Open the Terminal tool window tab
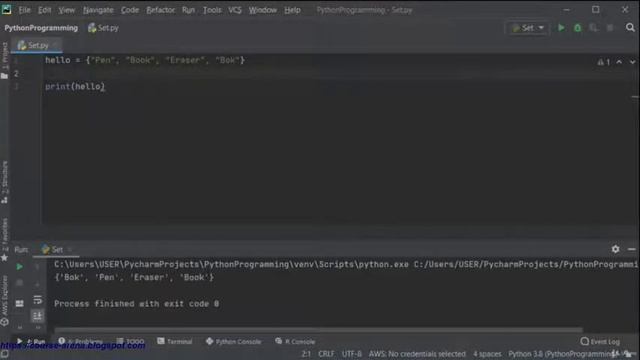640x360 pixels. tap(175, 341)
